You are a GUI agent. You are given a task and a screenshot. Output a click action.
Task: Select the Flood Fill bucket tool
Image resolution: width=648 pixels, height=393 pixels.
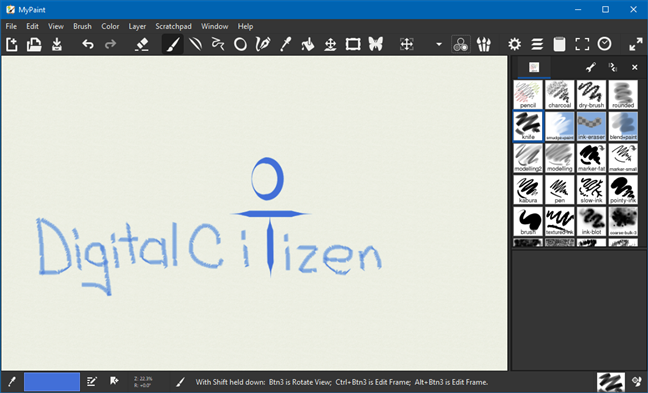click(x=307, y=44)
